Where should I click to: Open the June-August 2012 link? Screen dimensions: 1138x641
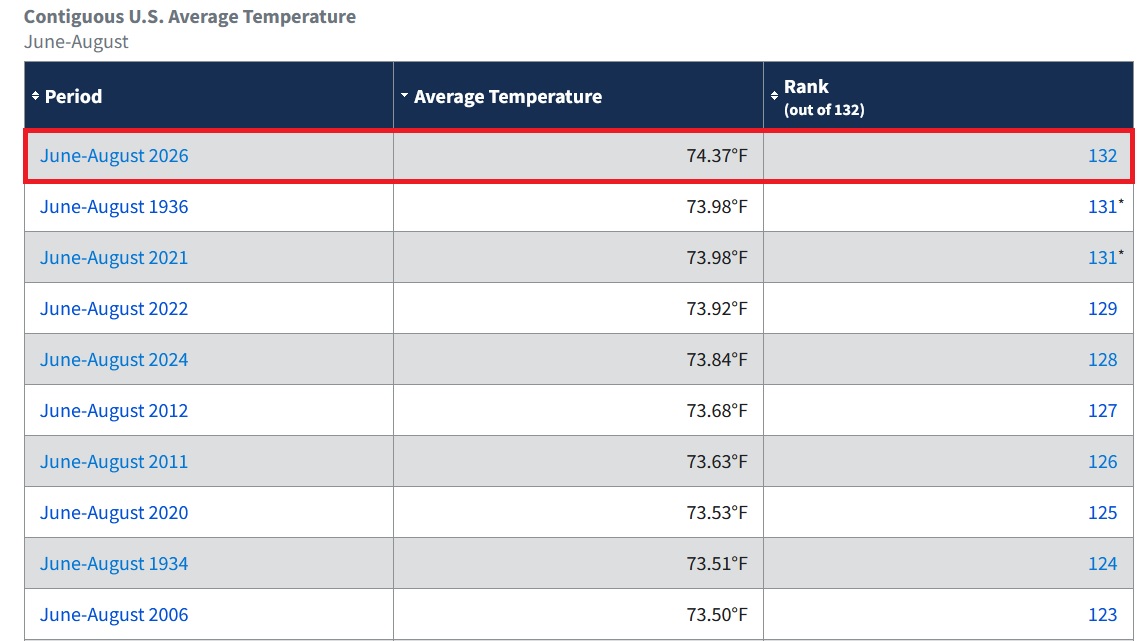click(x=114, y=411)
